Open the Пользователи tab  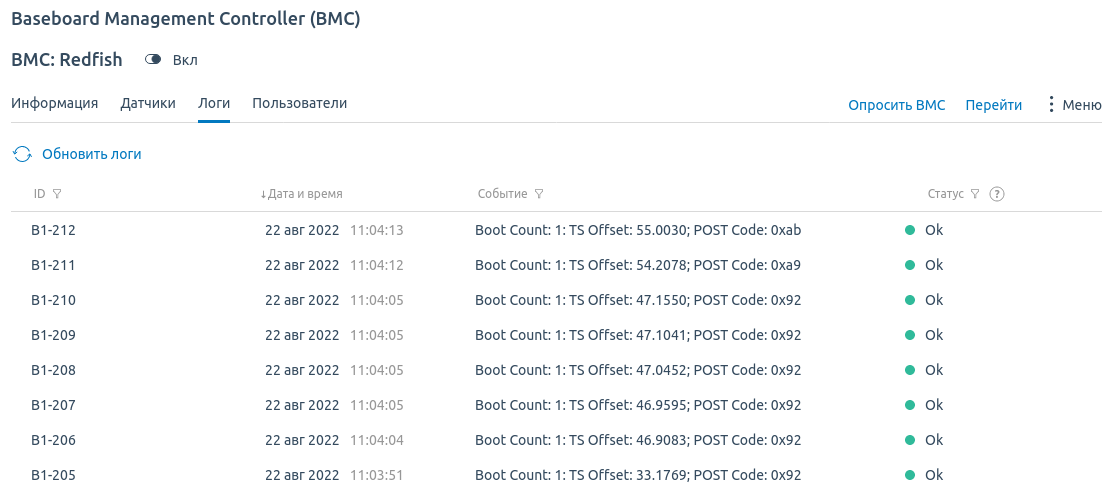[300, 103]
